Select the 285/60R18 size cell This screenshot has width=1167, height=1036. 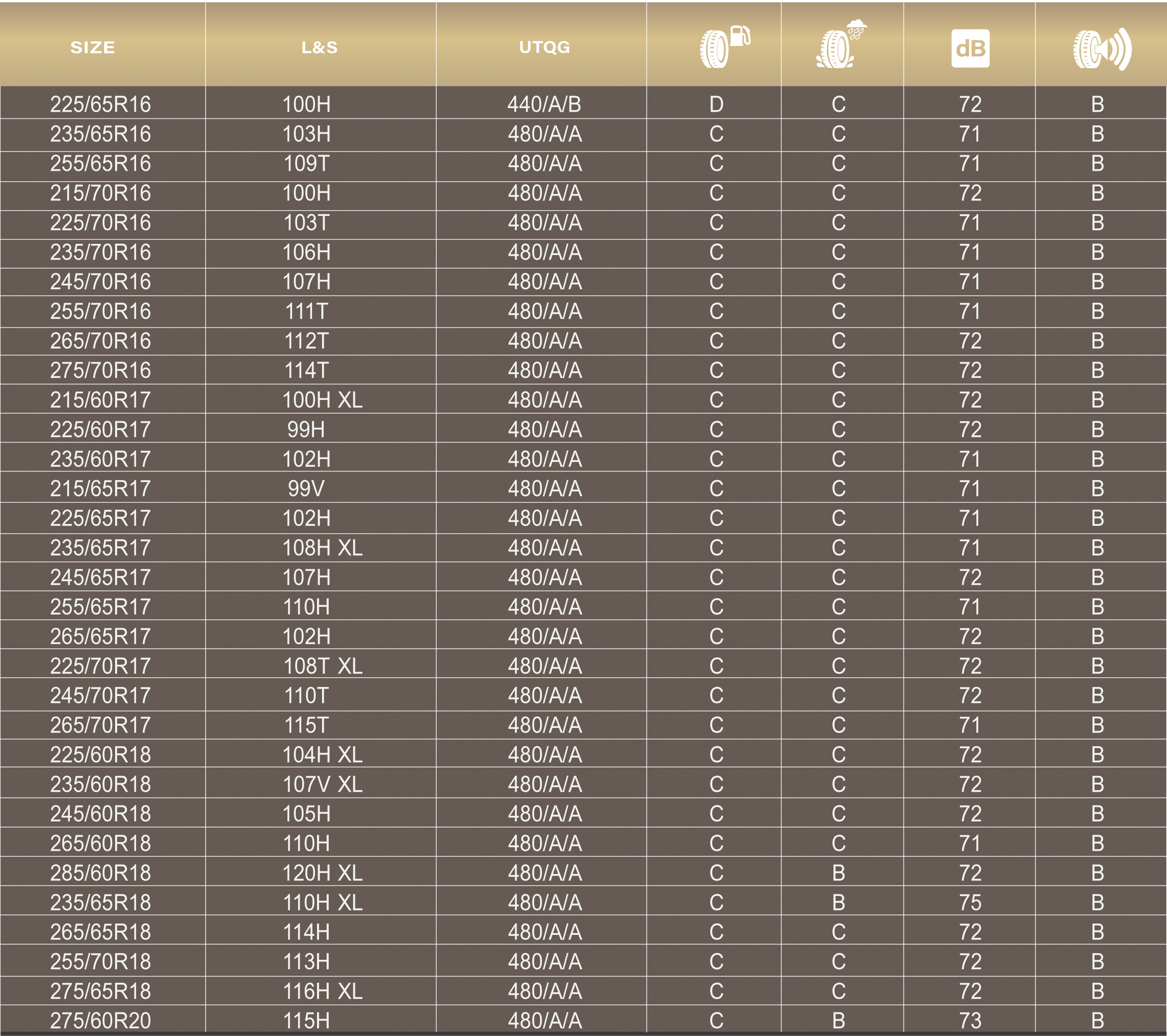click(x=100, y=873)
